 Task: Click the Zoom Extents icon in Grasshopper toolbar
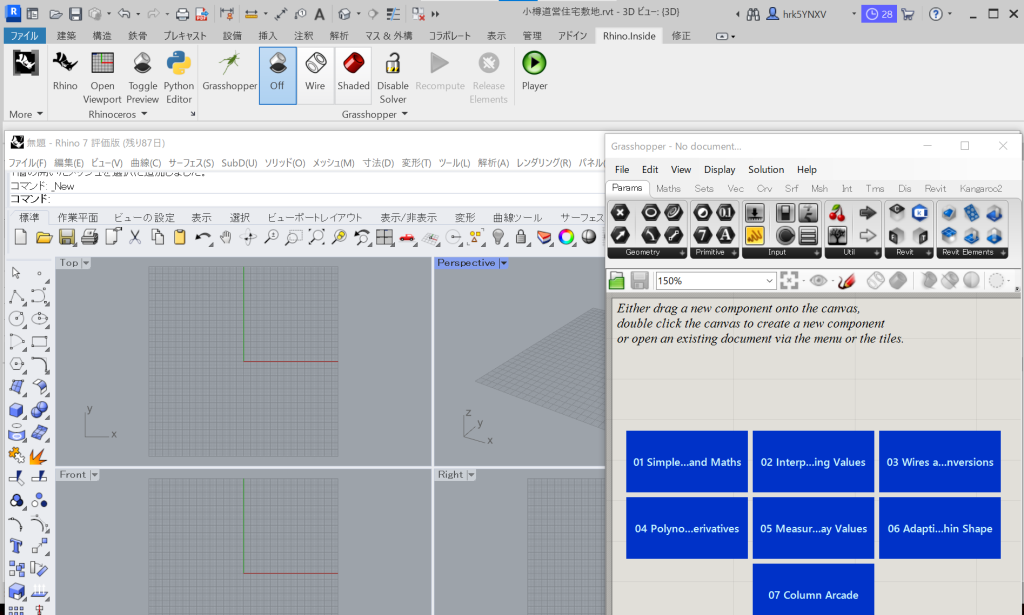click(789, 281)
